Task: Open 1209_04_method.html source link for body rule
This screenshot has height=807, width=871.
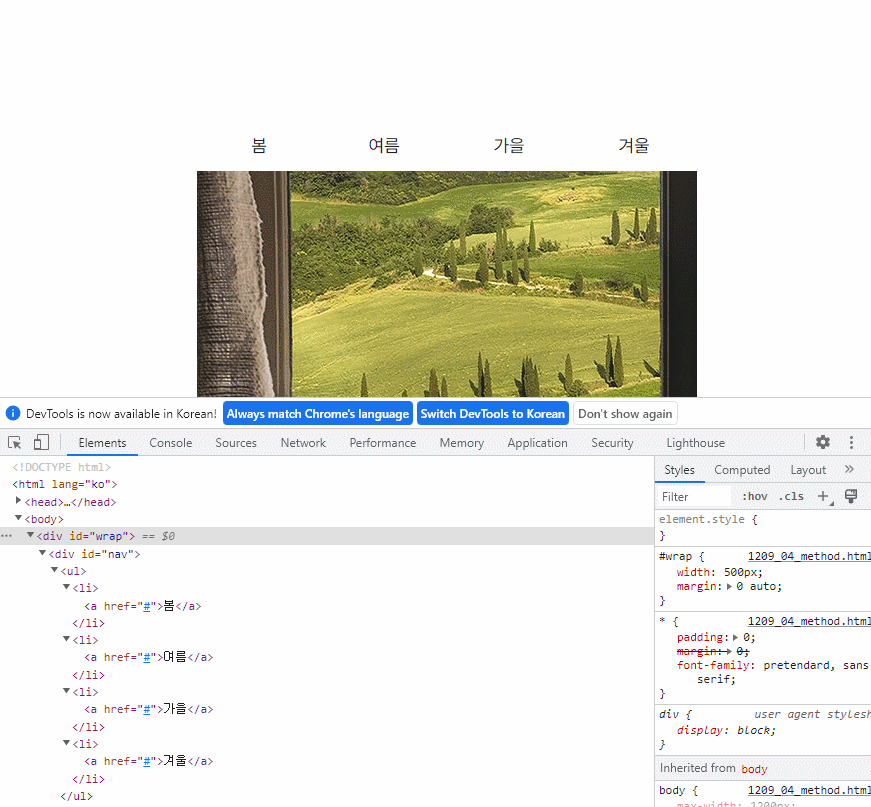Action: [809, 790]
